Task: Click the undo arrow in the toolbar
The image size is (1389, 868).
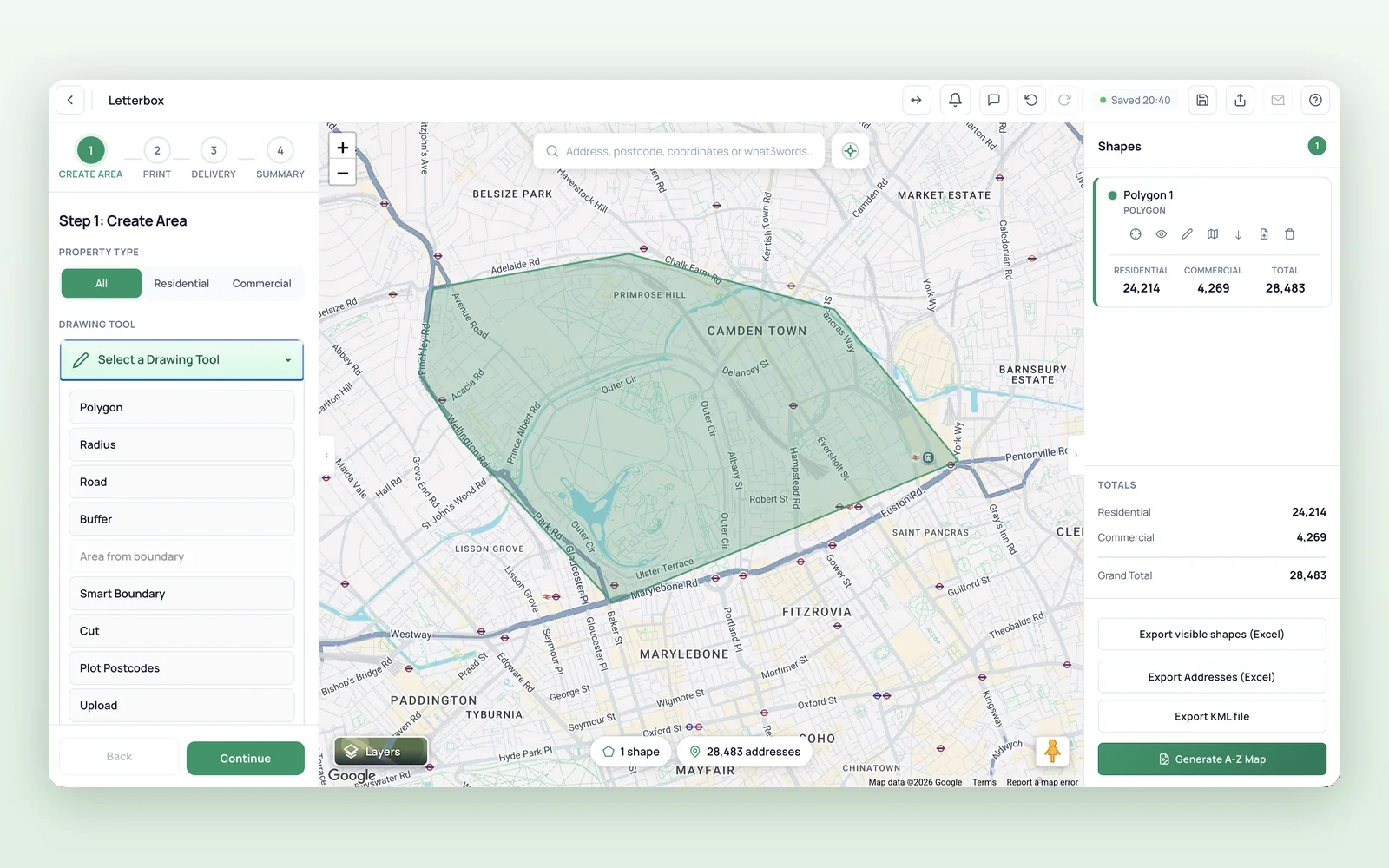Action: (x=1030, y=100)
